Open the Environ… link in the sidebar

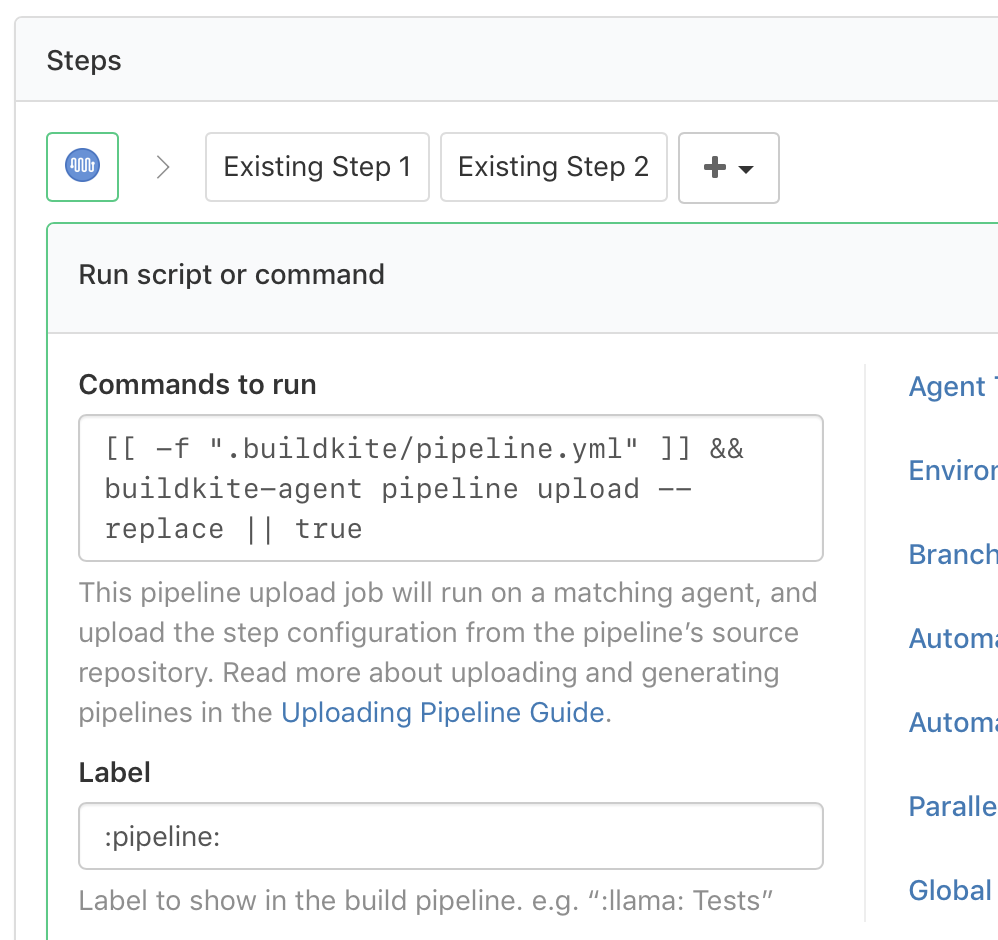click(953, 470)
